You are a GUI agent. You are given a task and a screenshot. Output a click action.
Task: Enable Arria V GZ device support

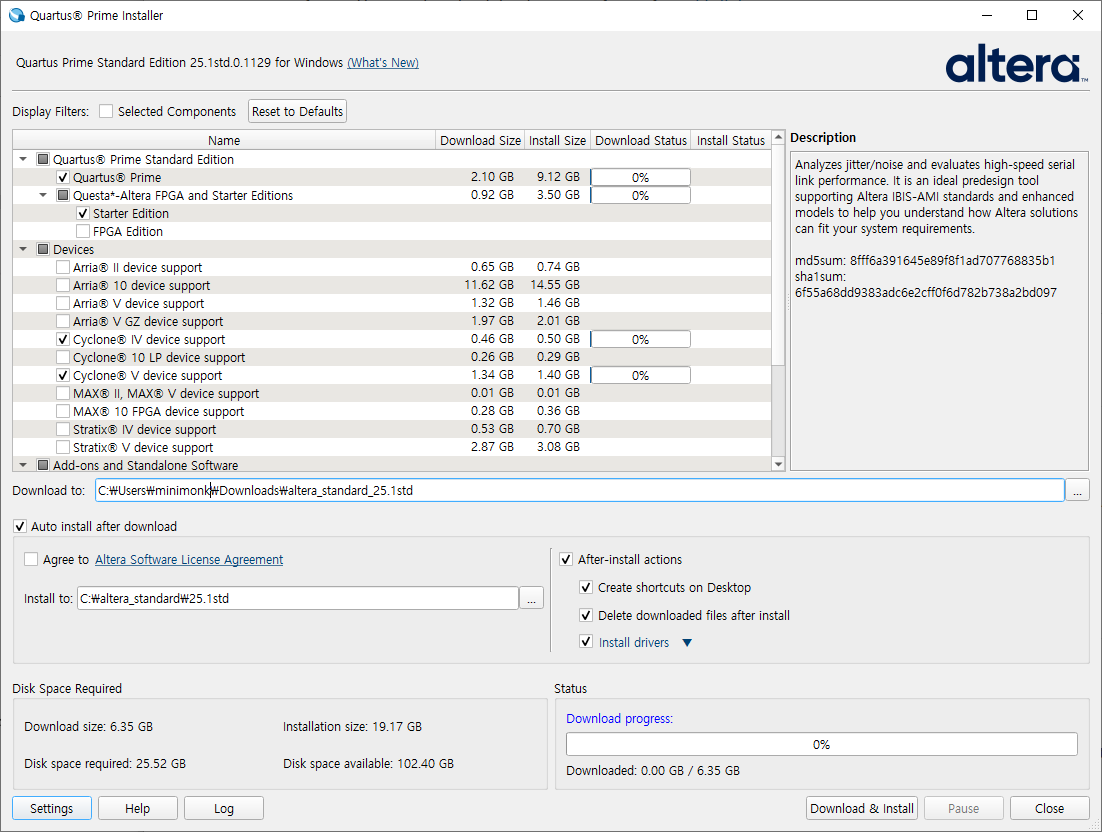point(63,321)
